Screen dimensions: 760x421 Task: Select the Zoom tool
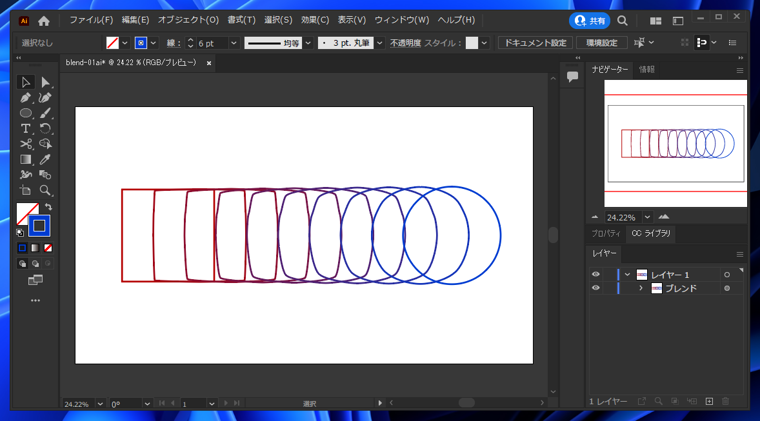(45, 190)
